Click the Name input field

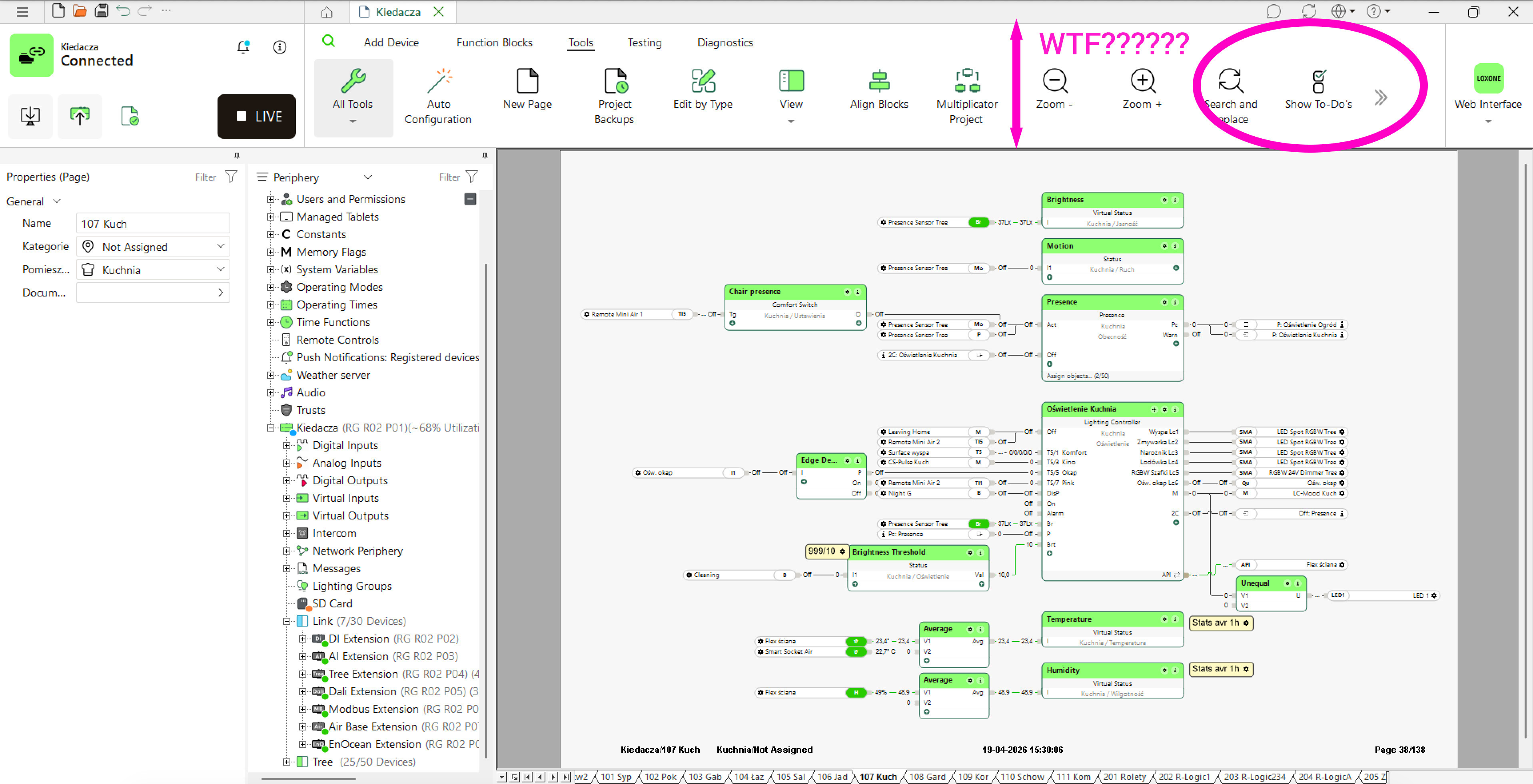point(153,224)
